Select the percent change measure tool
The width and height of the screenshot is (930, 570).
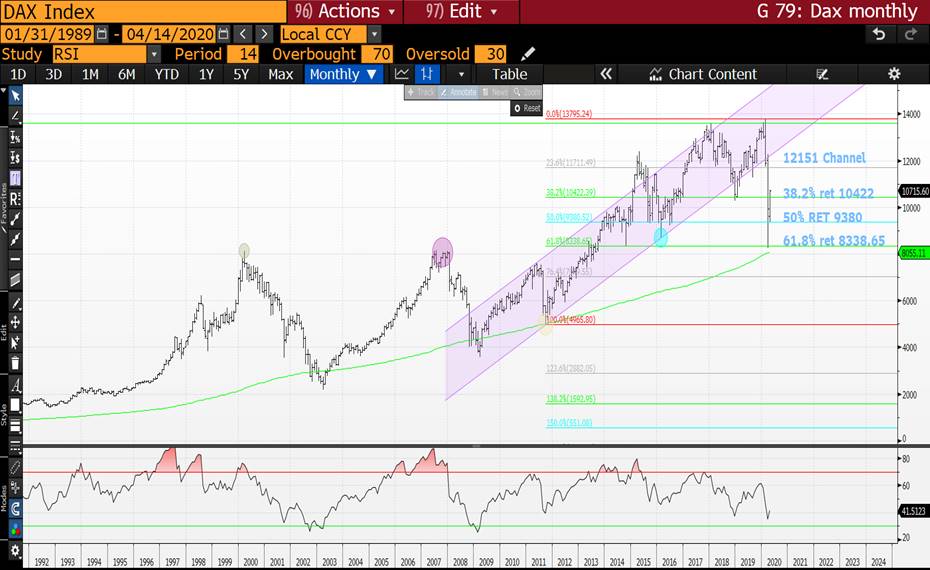[15, 137]
